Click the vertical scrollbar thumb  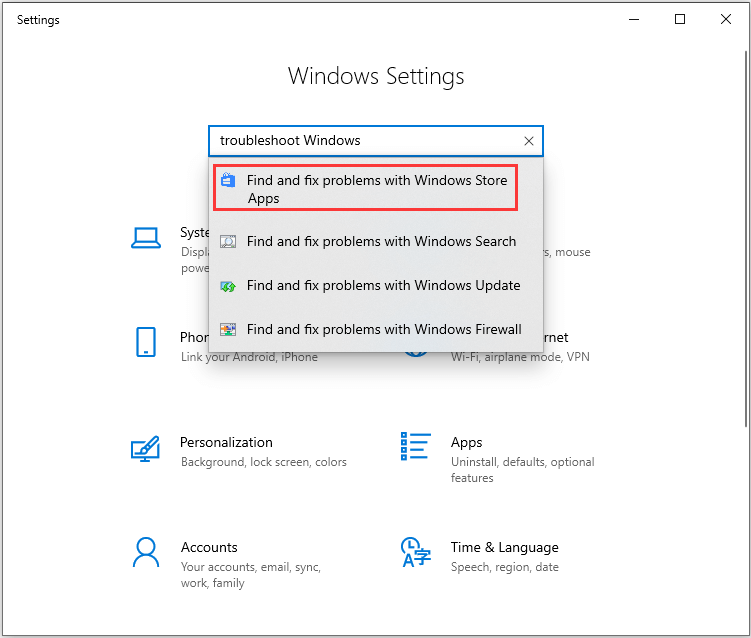coord(746,239)
